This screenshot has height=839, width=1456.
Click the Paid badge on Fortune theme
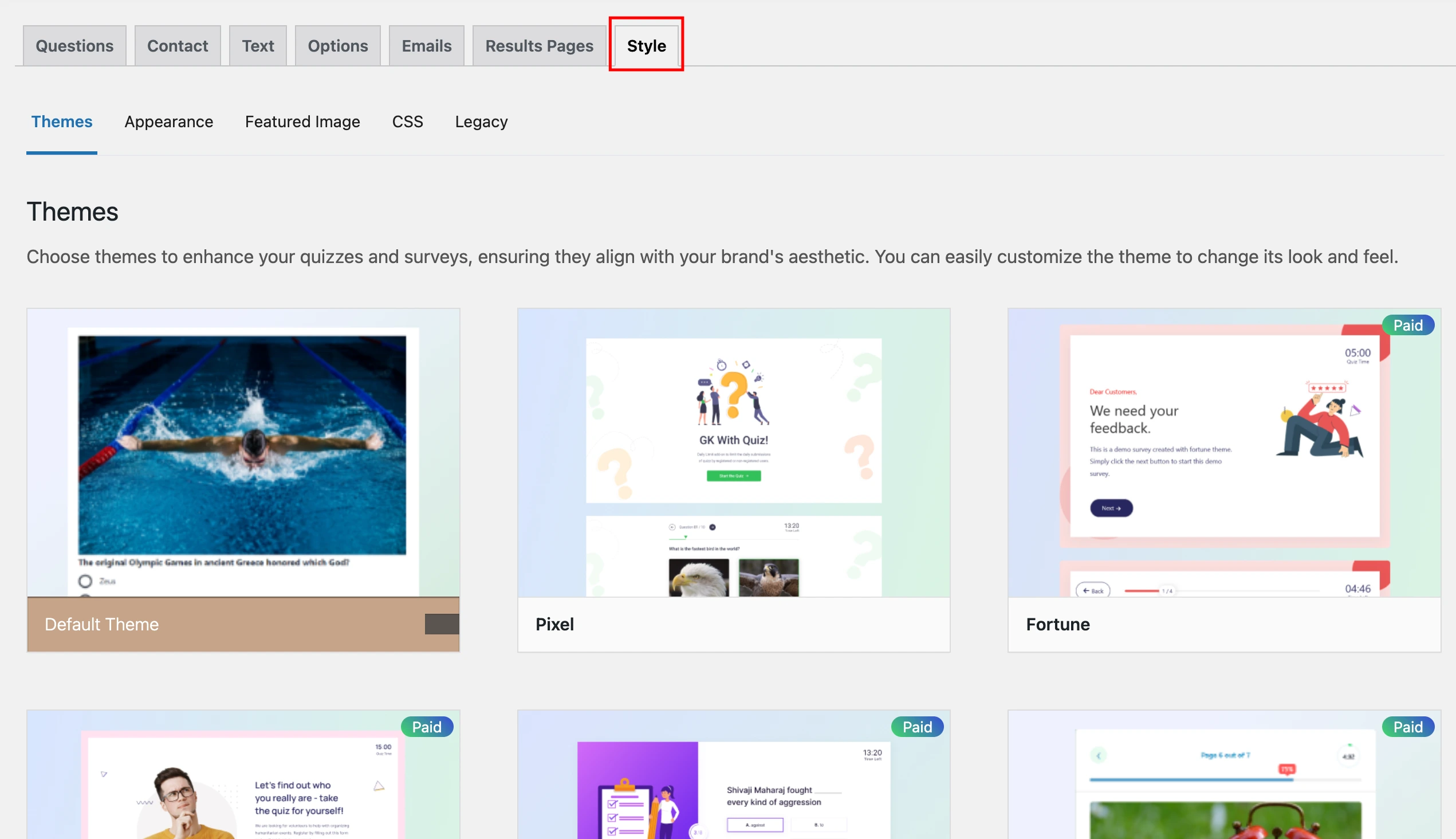(1407, 326)
